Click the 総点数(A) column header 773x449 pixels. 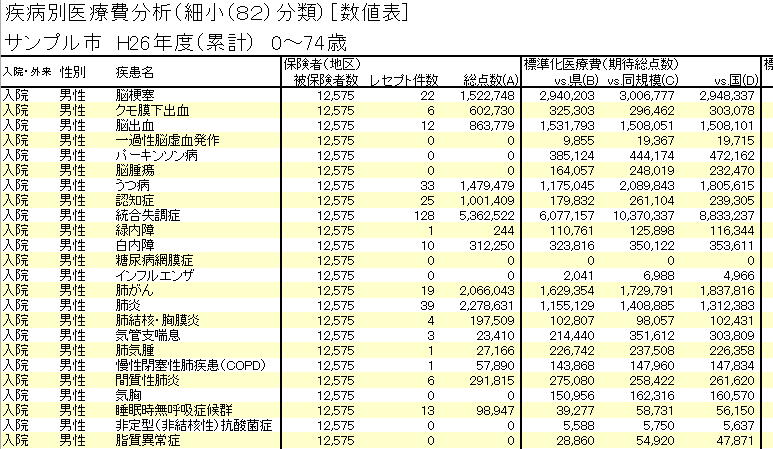[490, 80]
